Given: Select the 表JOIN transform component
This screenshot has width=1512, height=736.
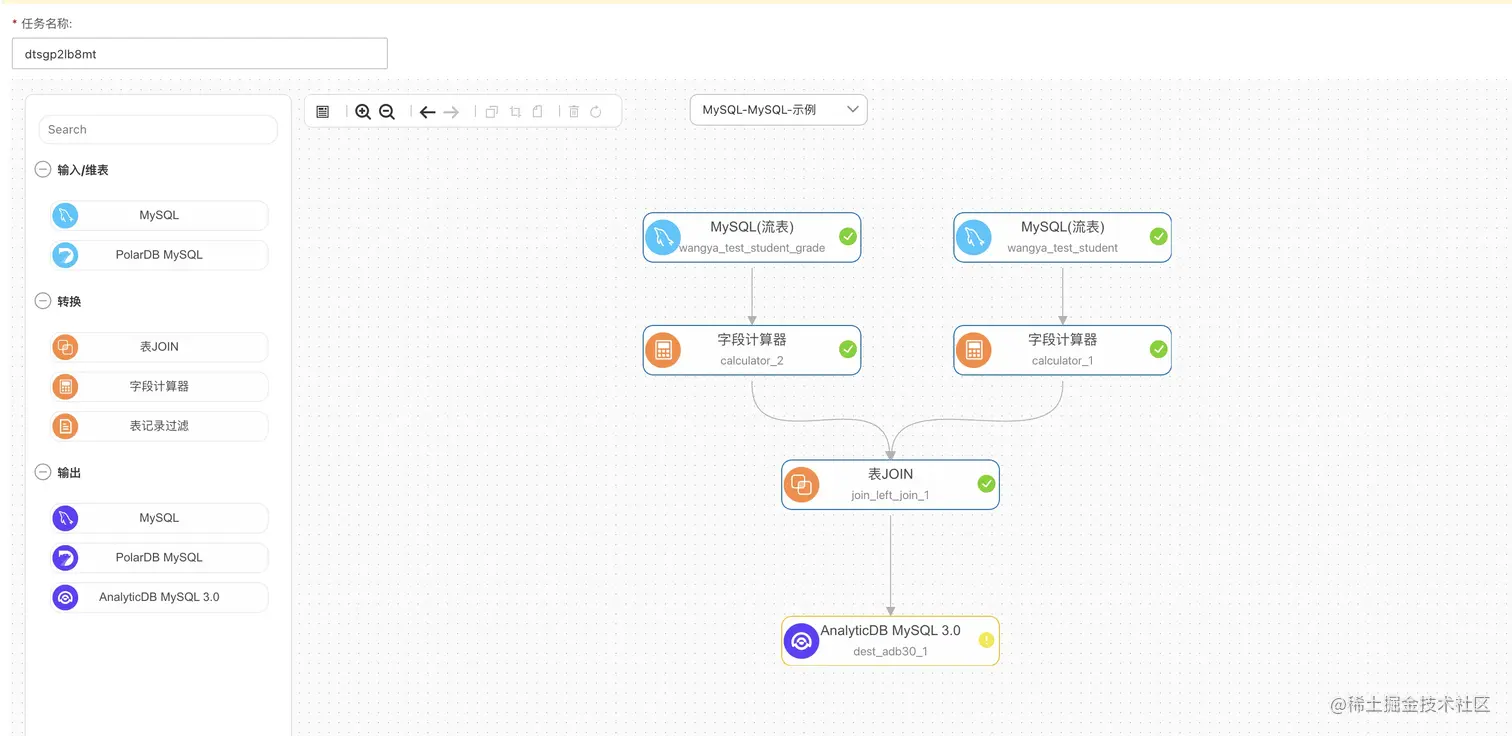Looking at the screenshot, I should click(159, 347).
